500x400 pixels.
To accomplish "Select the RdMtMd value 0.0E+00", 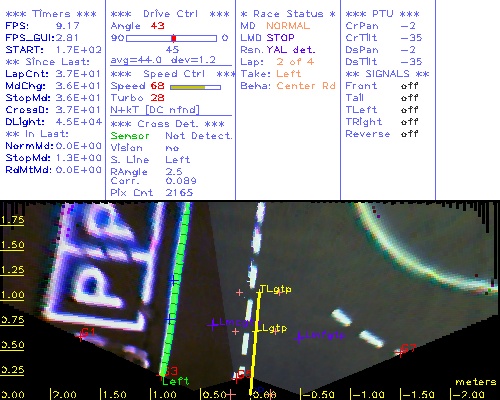I will click(x=79, y=170).
